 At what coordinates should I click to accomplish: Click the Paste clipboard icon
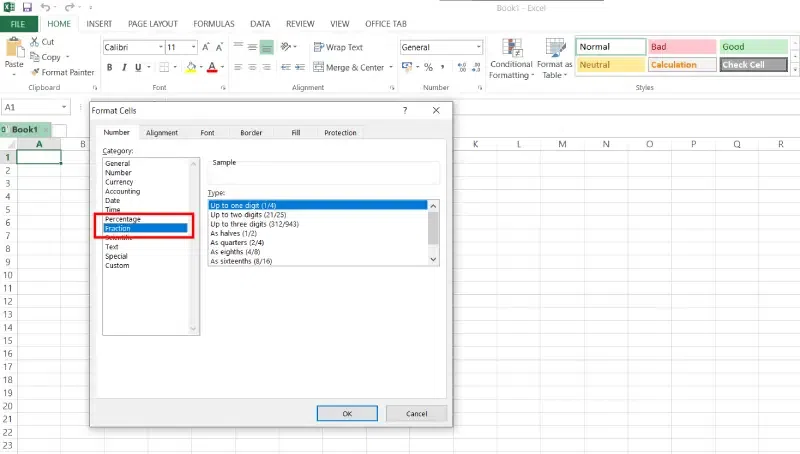(14, 48)
